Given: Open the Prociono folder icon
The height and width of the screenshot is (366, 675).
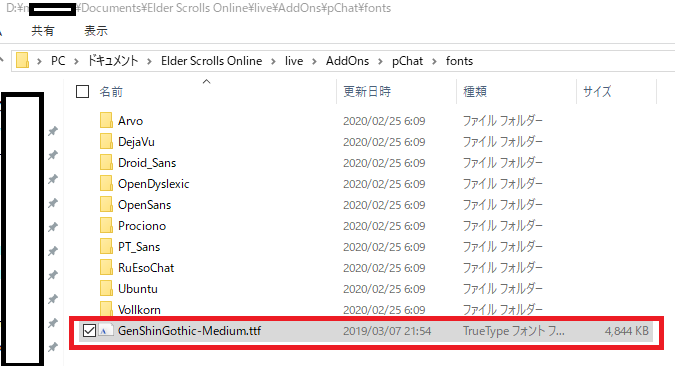Looking at the screenshot, I should click(x=106, y=226).
